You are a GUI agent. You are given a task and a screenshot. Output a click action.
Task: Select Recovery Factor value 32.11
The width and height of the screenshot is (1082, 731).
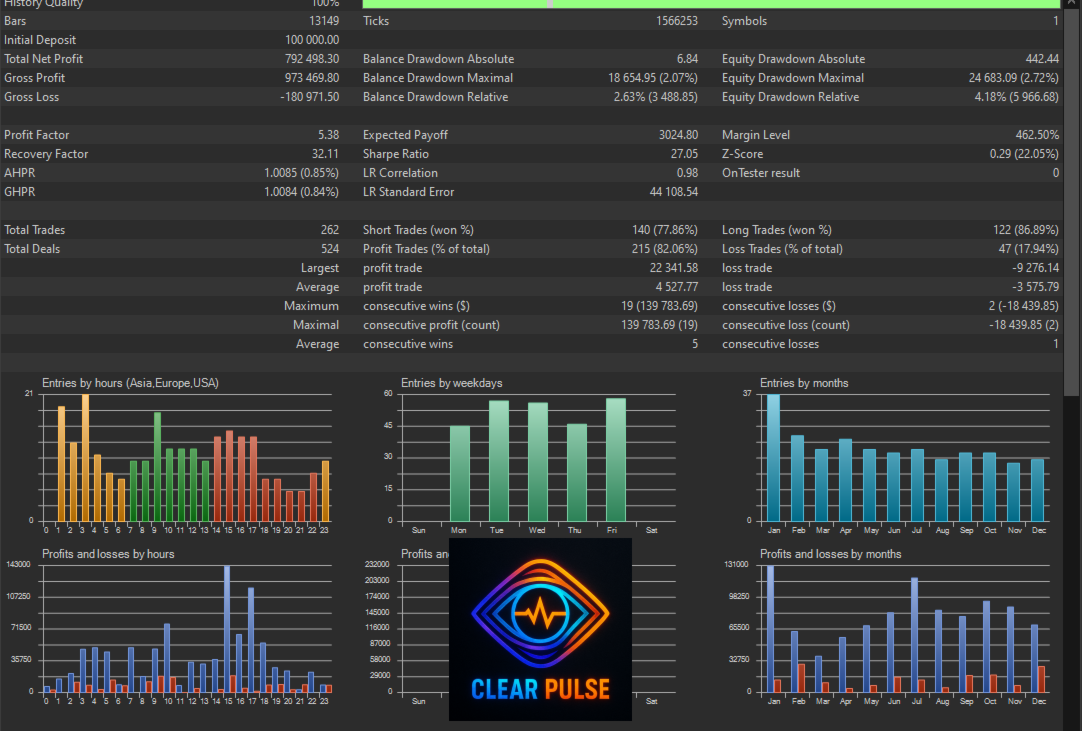pos(325,154)
